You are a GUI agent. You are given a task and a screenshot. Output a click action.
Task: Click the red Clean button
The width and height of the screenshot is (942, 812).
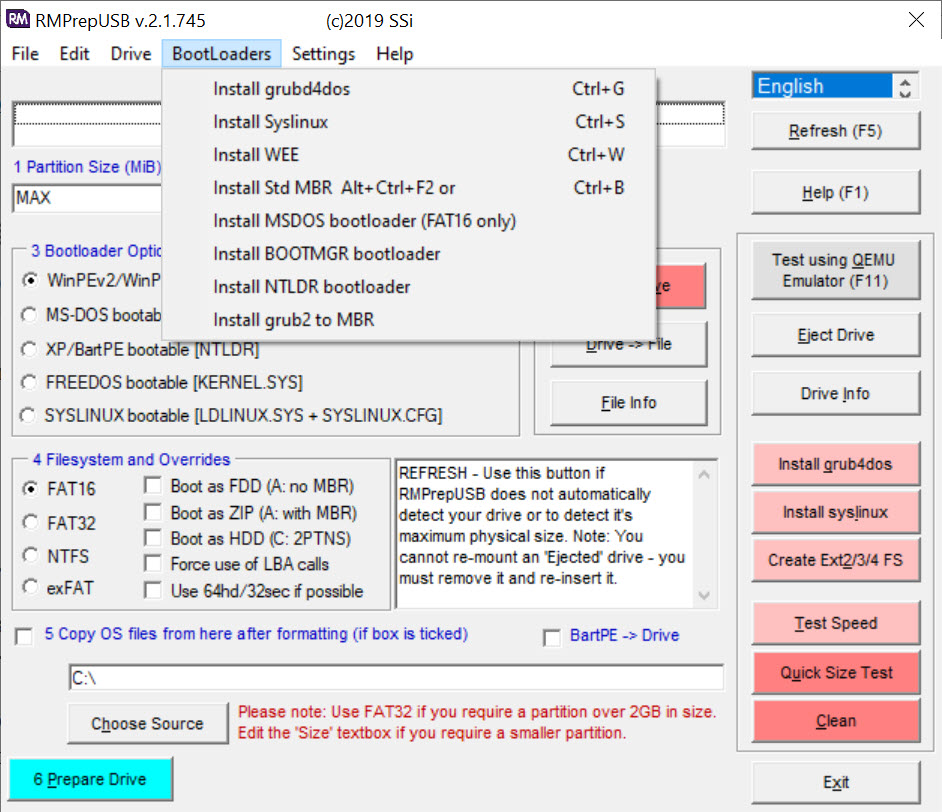[x=835, y=720]
